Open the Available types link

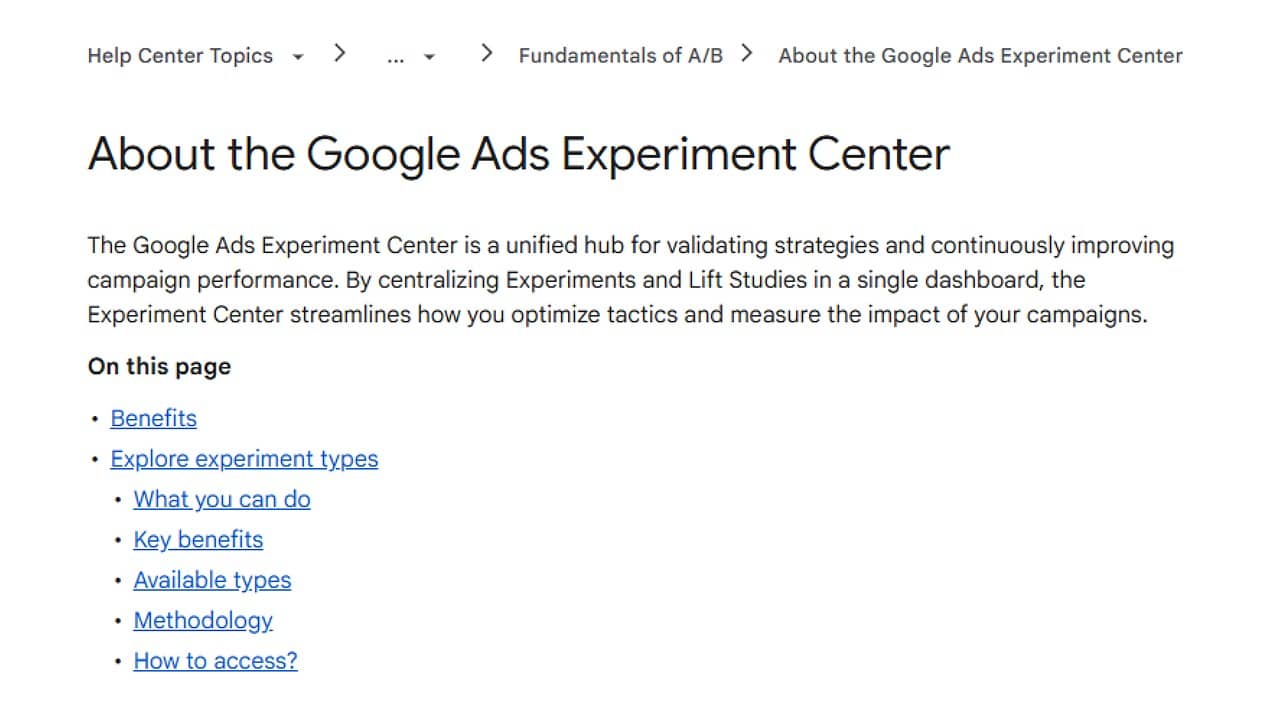click(212, 580)
